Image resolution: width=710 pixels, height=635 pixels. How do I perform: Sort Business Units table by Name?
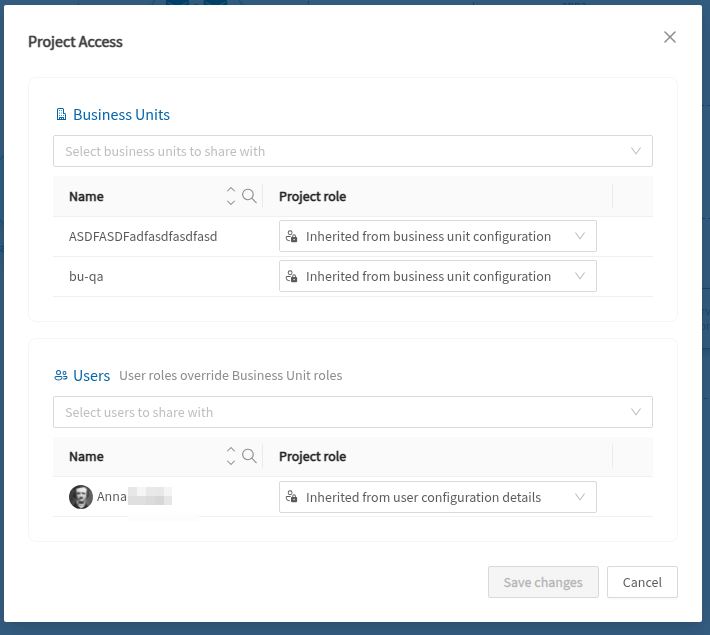231,197
